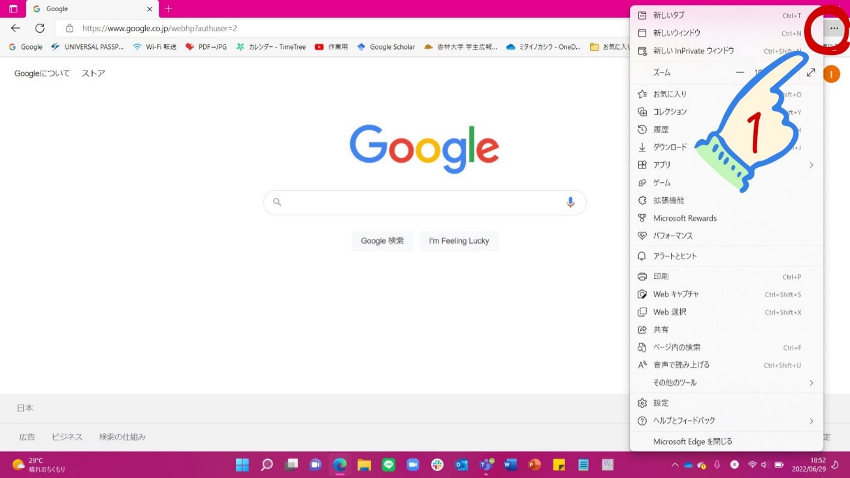Click the ストア link

click(93, 73)
